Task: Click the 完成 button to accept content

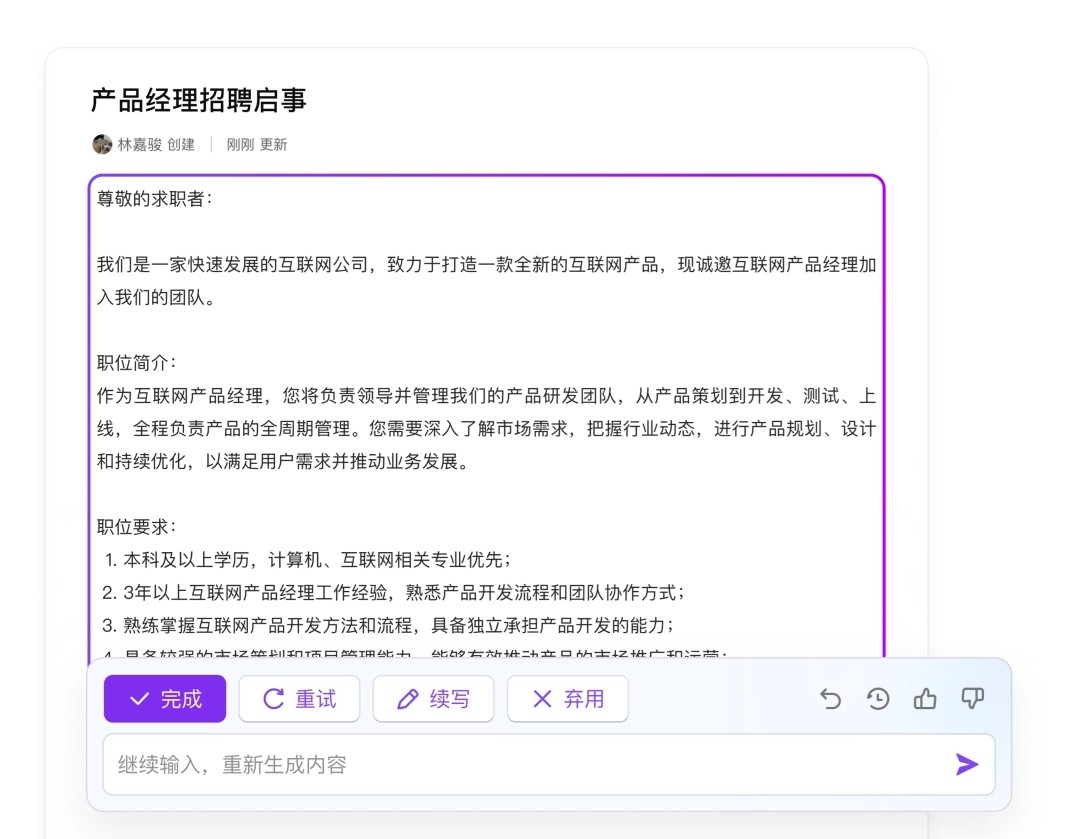Action: point(165,699)
